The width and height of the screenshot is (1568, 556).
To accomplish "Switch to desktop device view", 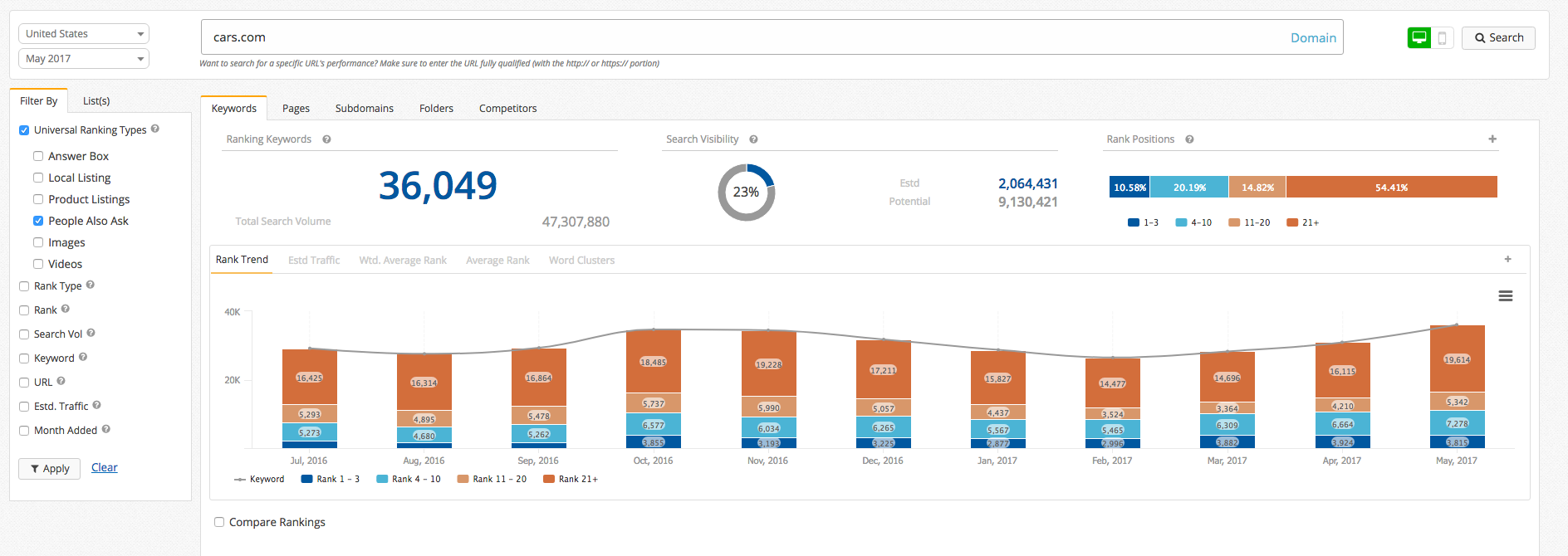I will [1419, 37].
